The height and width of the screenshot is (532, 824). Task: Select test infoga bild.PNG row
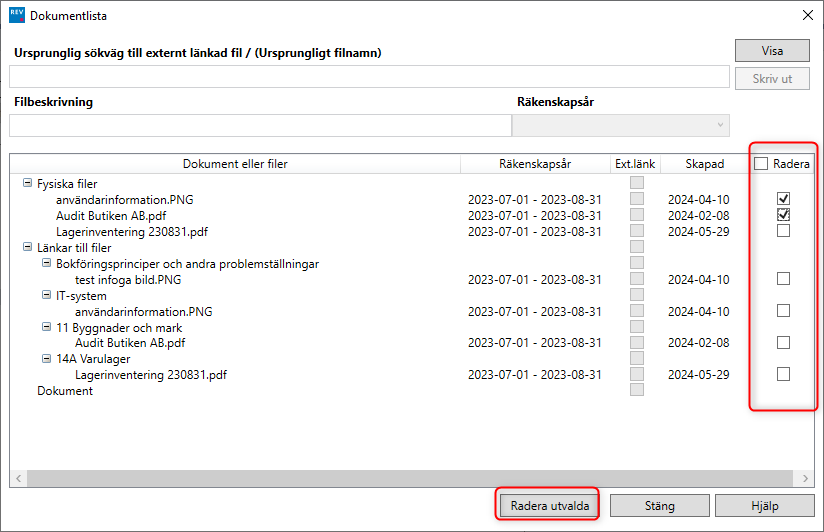tap(128, 280)
